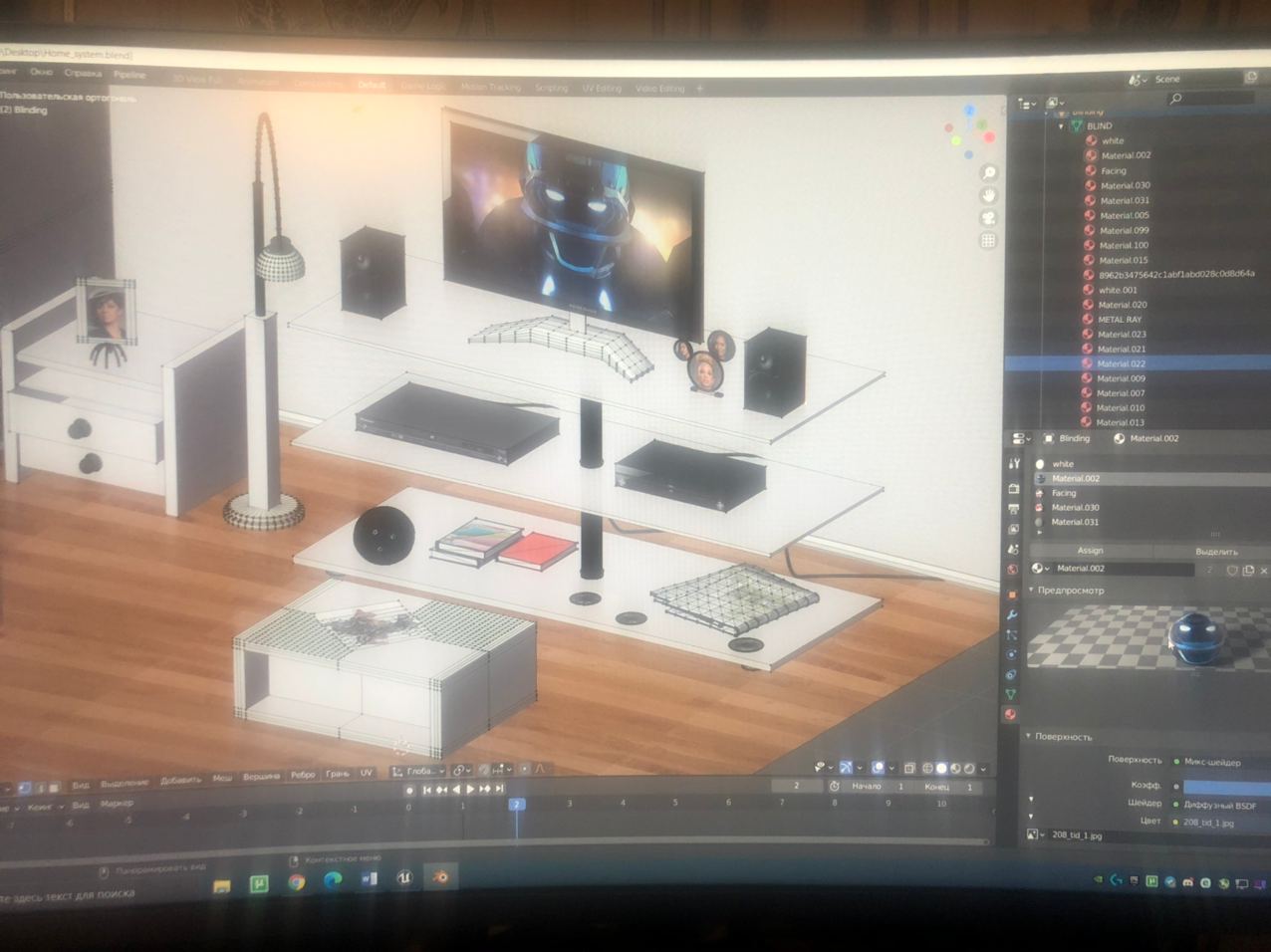Toggle viewport gizmos display
This screenshot has width=1271, height=952.
point(844,767)
